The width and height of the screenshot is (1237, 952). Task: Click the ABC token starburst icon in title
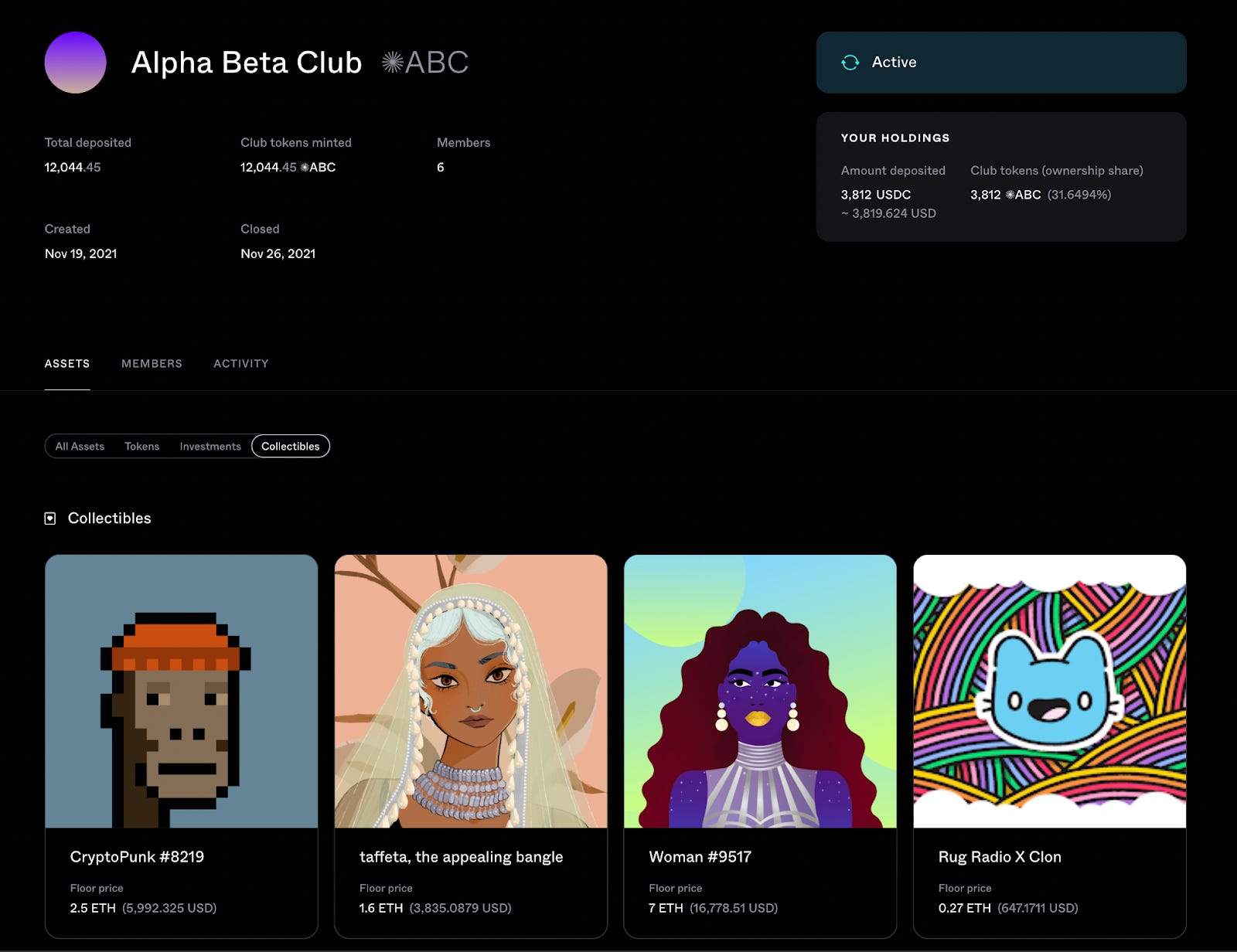coord(393,63)
